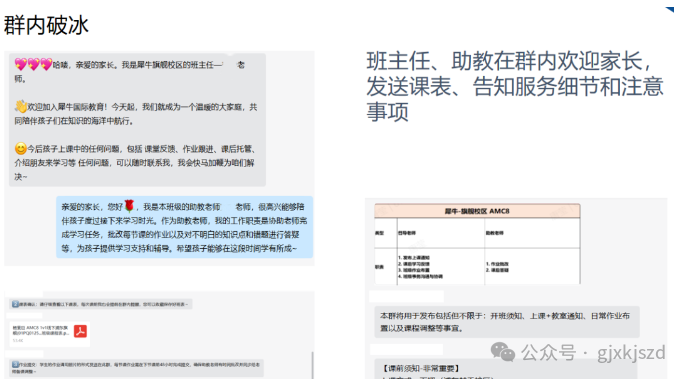Click the WeChat logo in the watermark
Image resolution: width=687 pixels, height=379 pixels.
click(502, 352)
